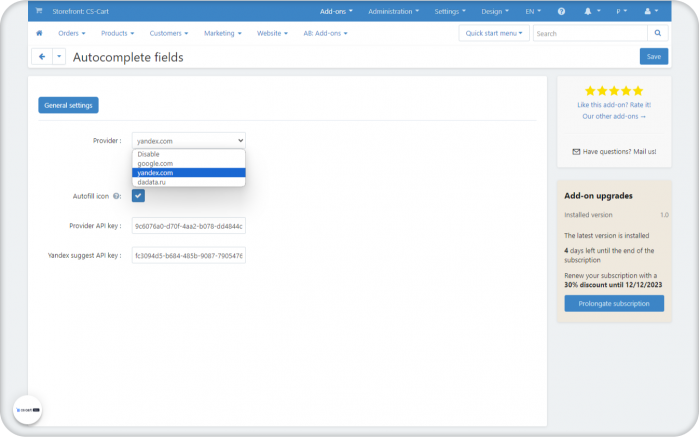Select Disable in provider list
This screenshot has height=437, width=700.
pyautogui.click(x=188, y=154)
